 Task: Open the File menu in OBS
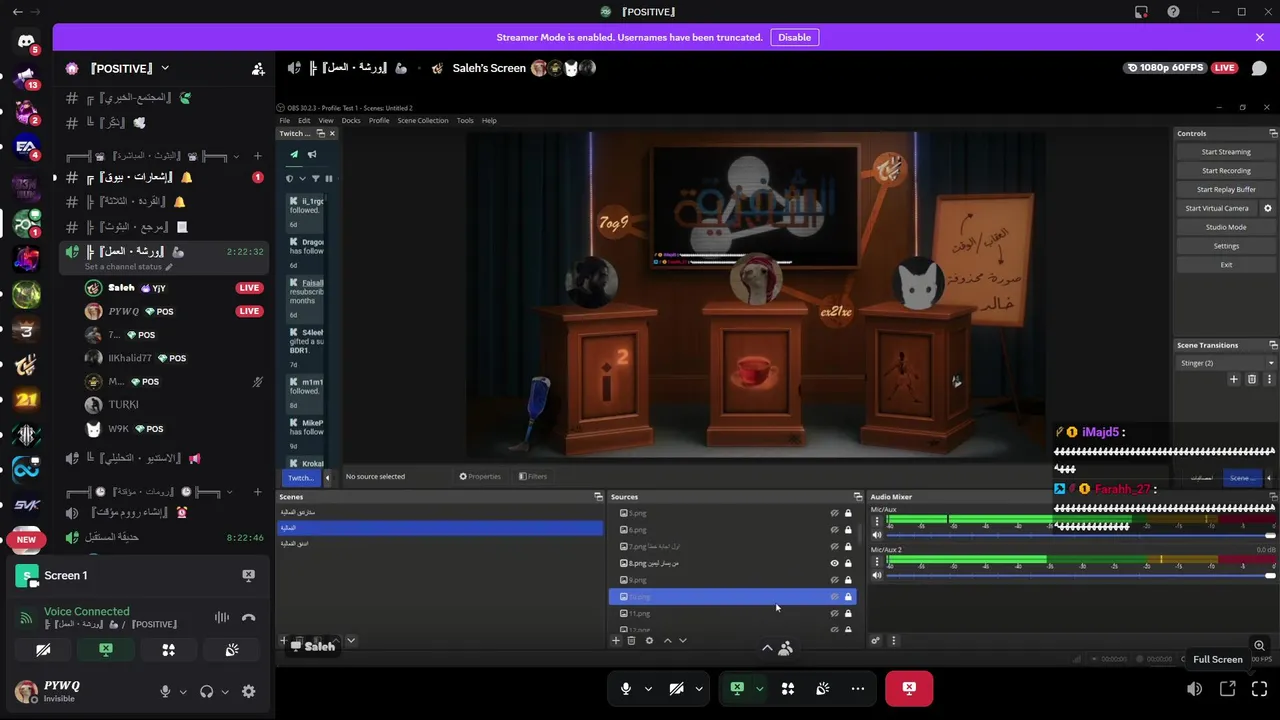(285, 120)
